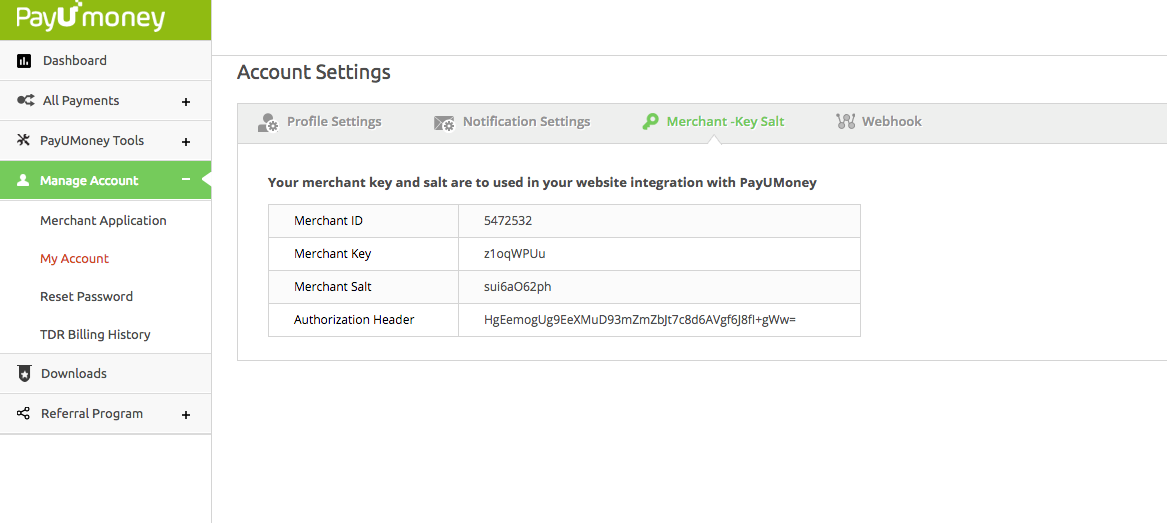Open the Merchant Application page
Viewport: 1167px width, 523px height.
pos(103,221)
